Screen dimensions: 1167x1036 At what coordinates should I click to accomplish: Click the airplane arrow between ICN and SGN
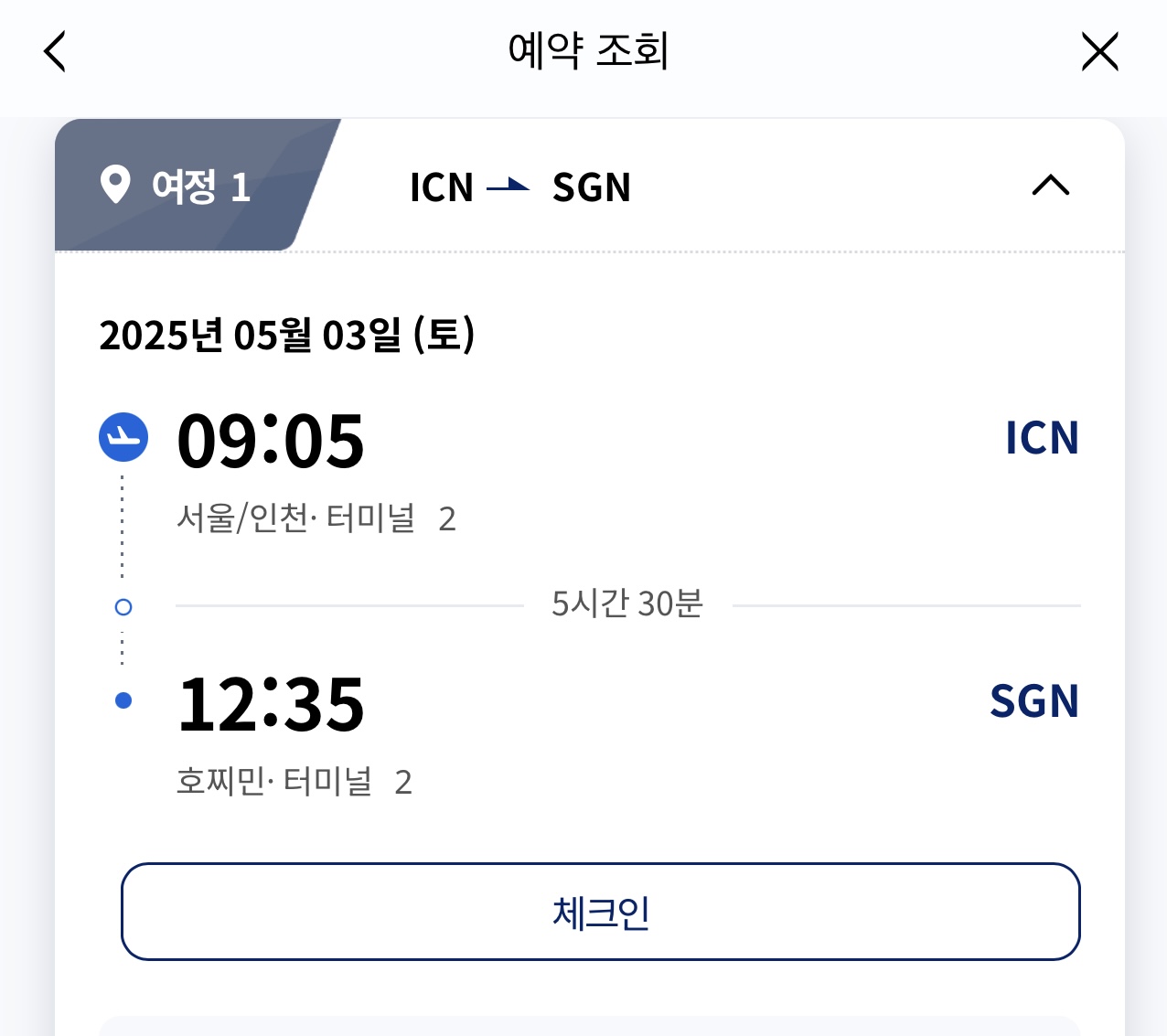tap(509, 187)
